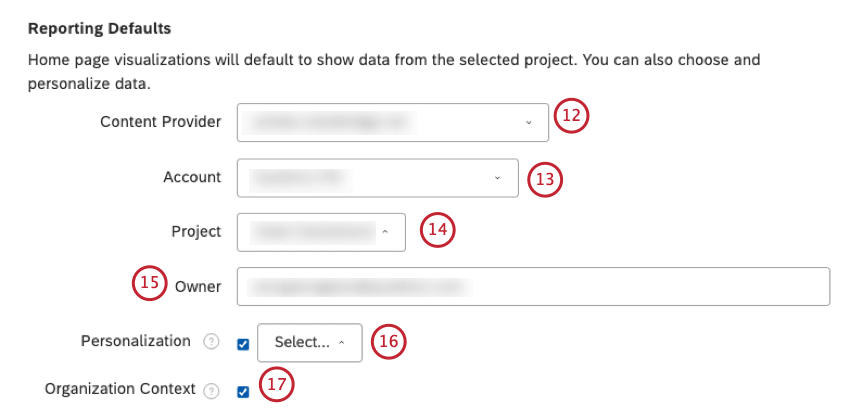Click the "Content Provider" field label

pos(161,122)
